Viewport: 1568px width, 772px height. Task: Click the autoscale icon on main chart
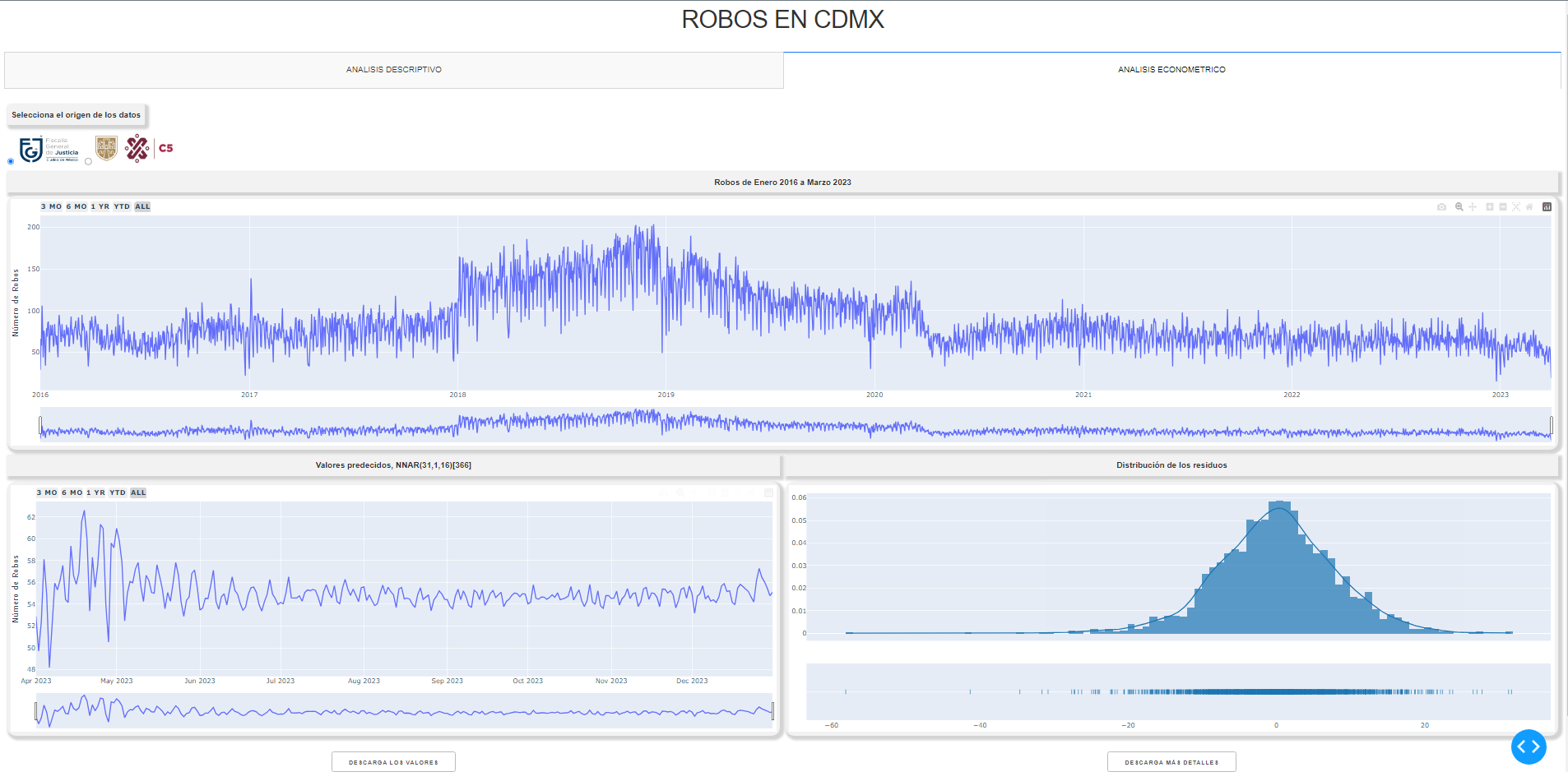tap(1516, 207)
